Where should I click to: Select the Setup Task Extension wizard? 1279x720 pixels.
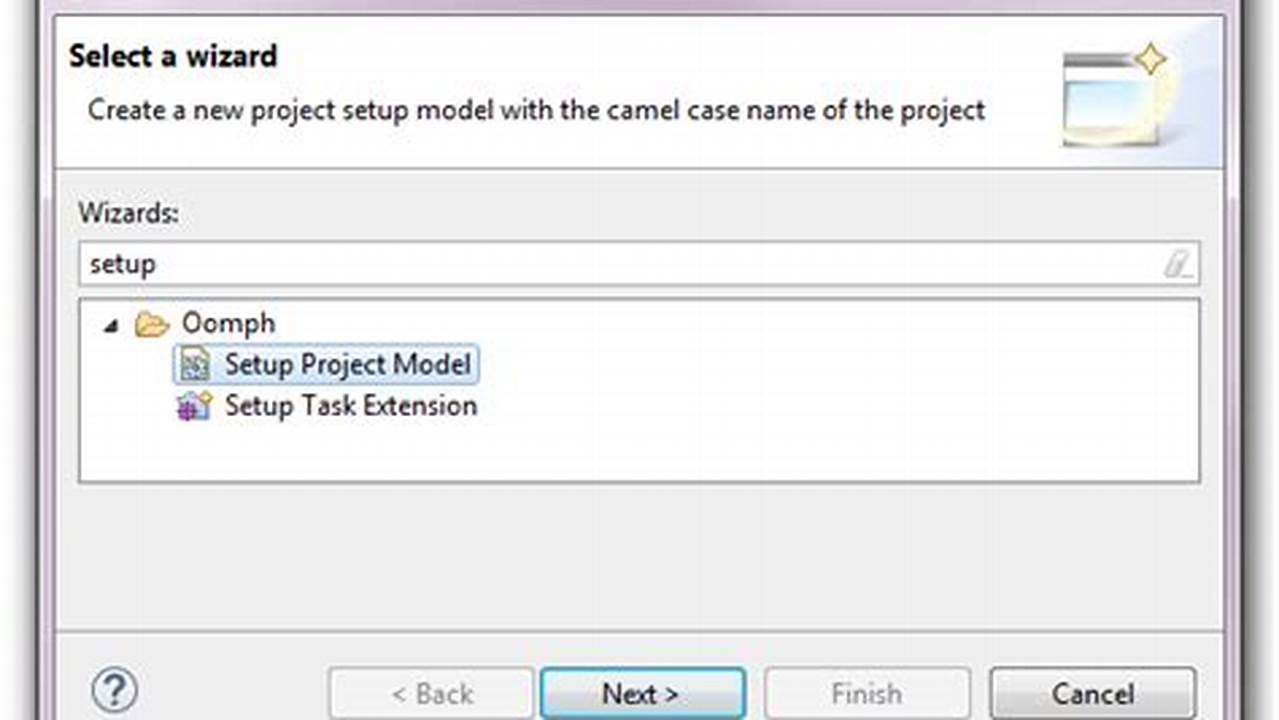coord(351,406)
